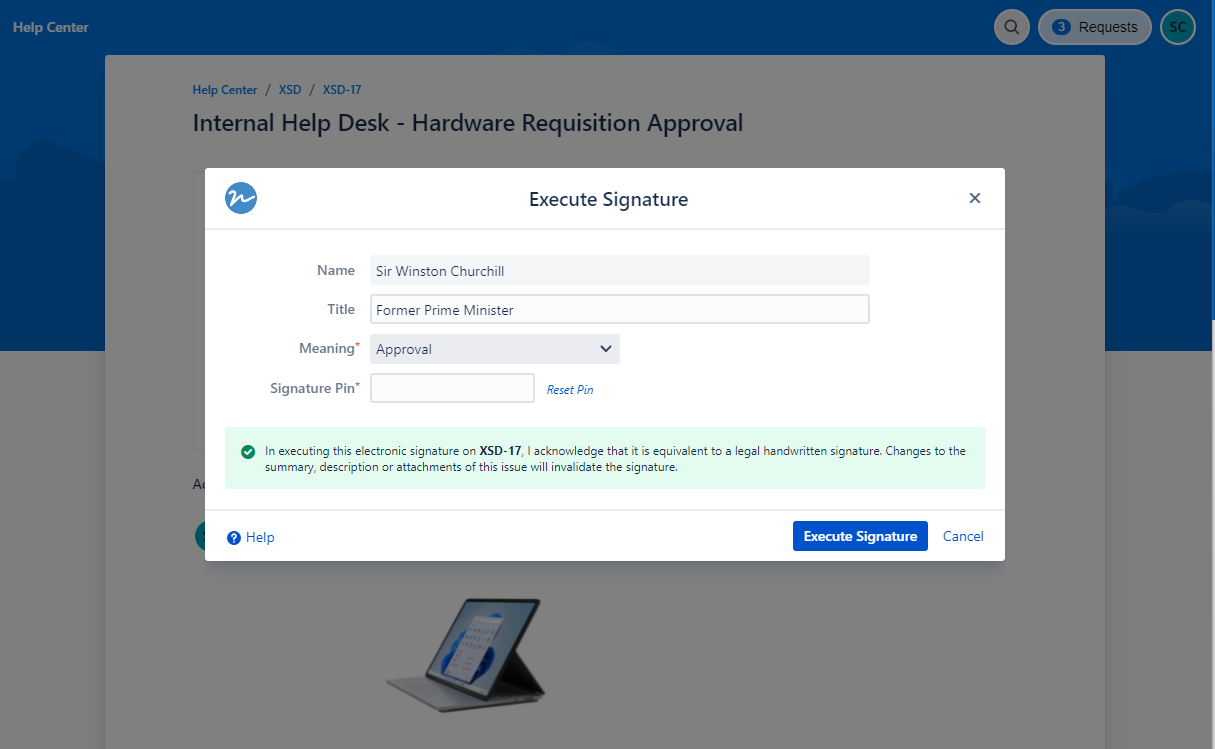Focus the Title field with Former Prime Minister
The height and width of the screenshot is (749, 1215).
619,310
